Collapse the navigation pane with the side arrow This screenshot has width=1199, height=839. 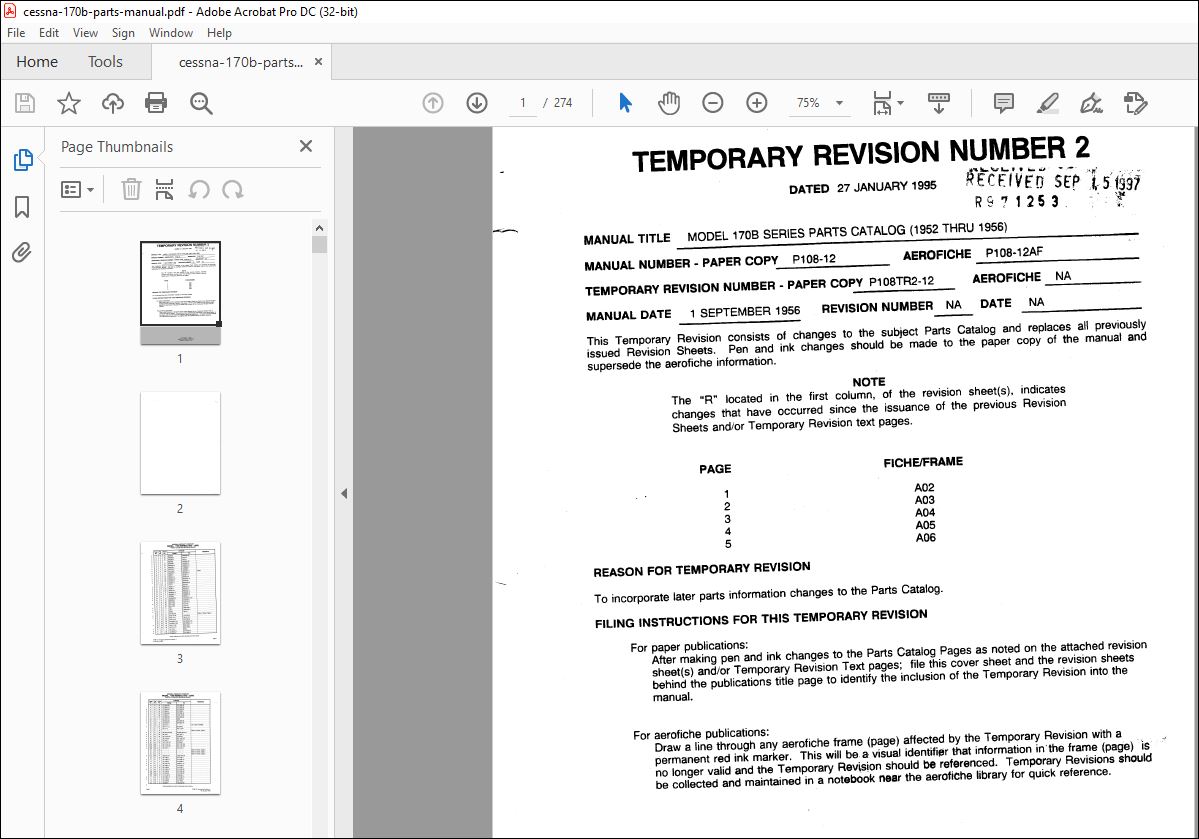click(x=344, y=493)
